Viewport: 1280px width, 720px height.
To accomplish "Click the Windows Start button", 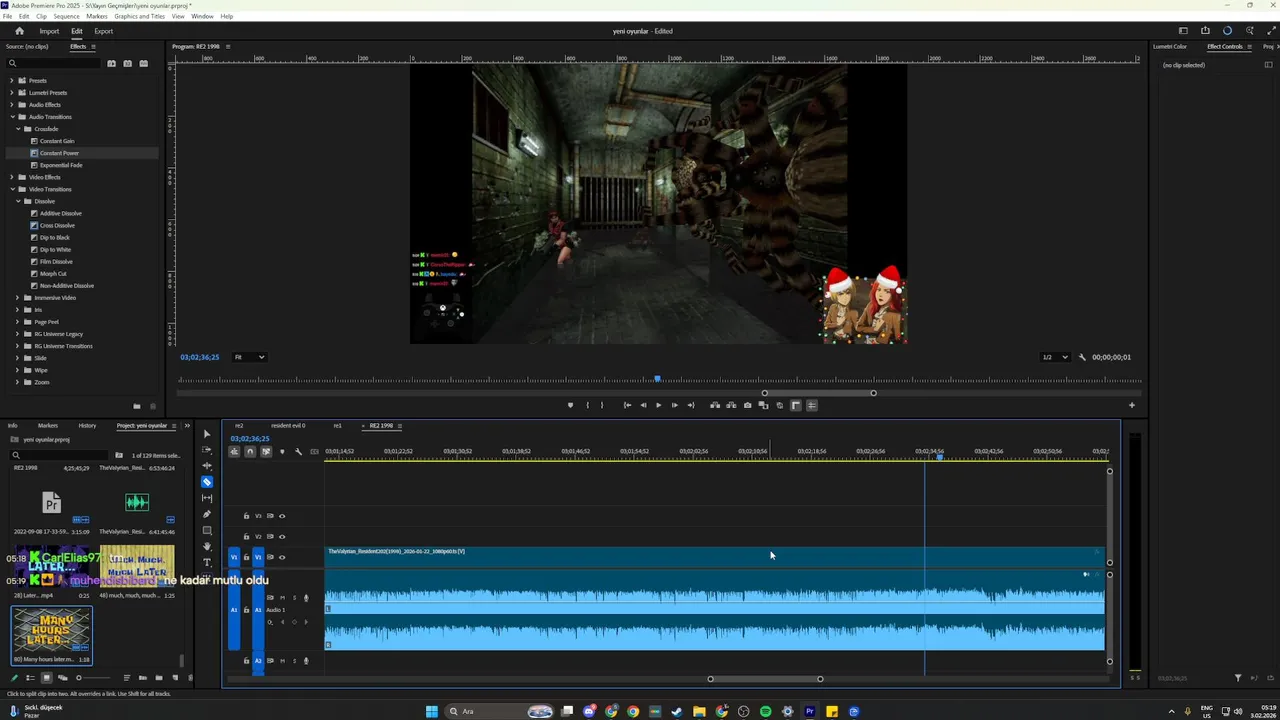I will click(432, 712).
